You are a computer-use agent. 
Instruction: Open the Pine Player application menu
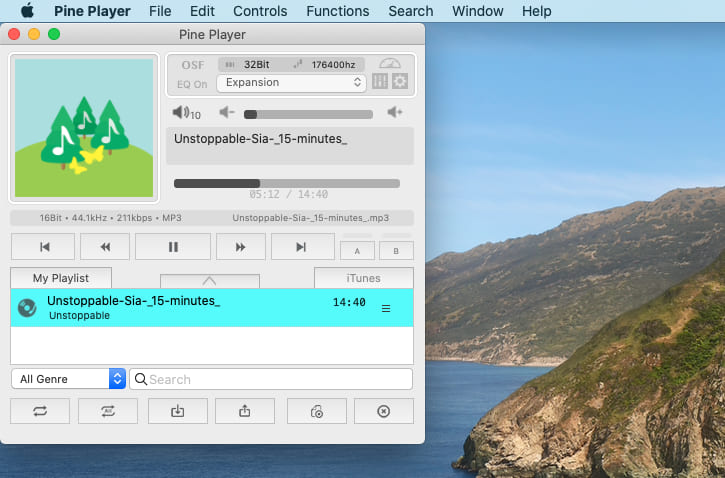pyautogui.click(x=92, y=11)
